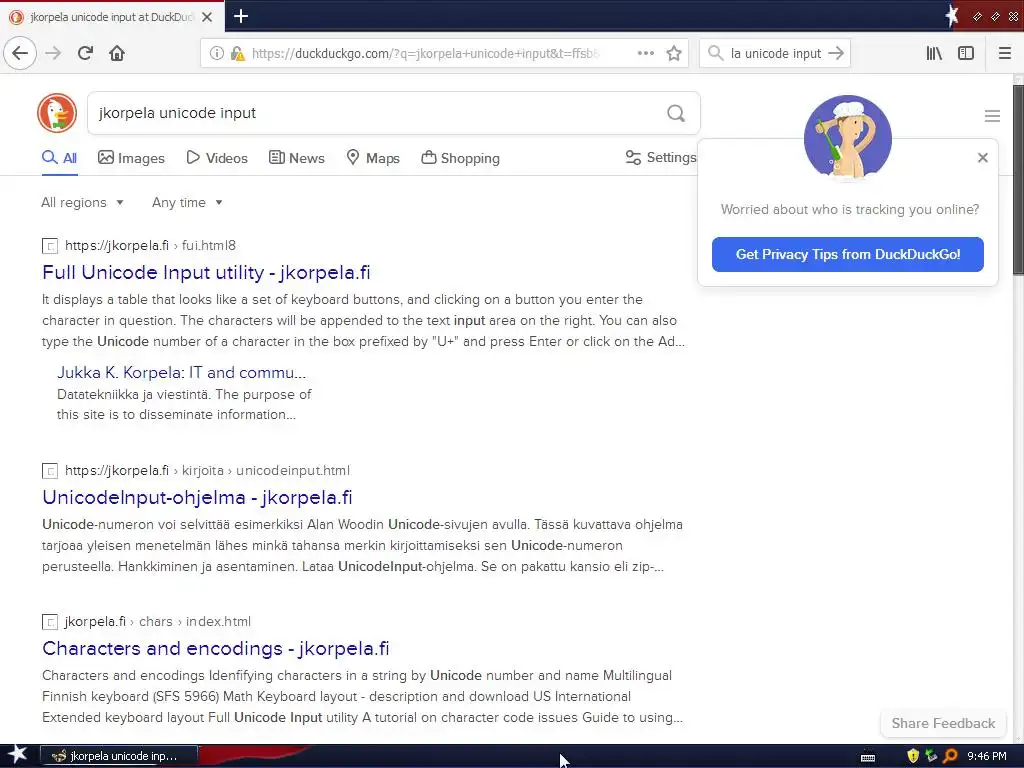Open DuckDuckGo side menu hamburger

(992, 116)
